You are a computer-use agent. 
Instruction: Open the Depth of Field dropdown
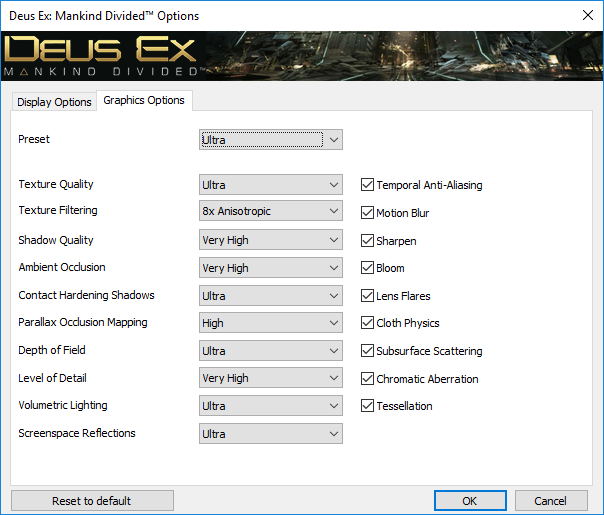pos(271,351)
